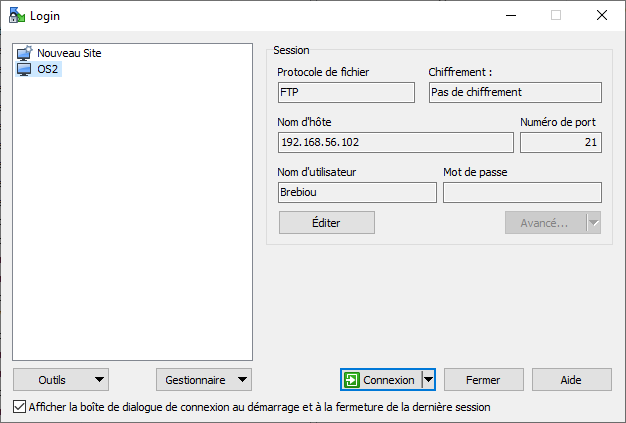Screen dimensions: 626x423
Task: Click the Numéro de port field
Action: point(560,142)
